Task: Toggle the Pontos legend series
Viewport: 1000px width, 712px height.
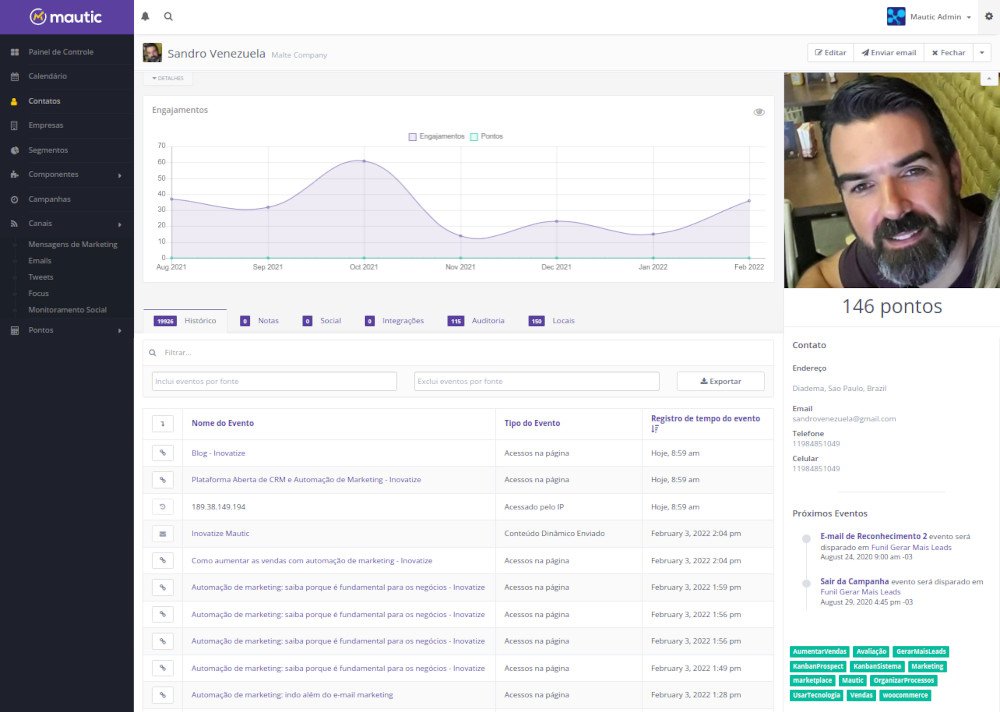Action: click(487, 136)
